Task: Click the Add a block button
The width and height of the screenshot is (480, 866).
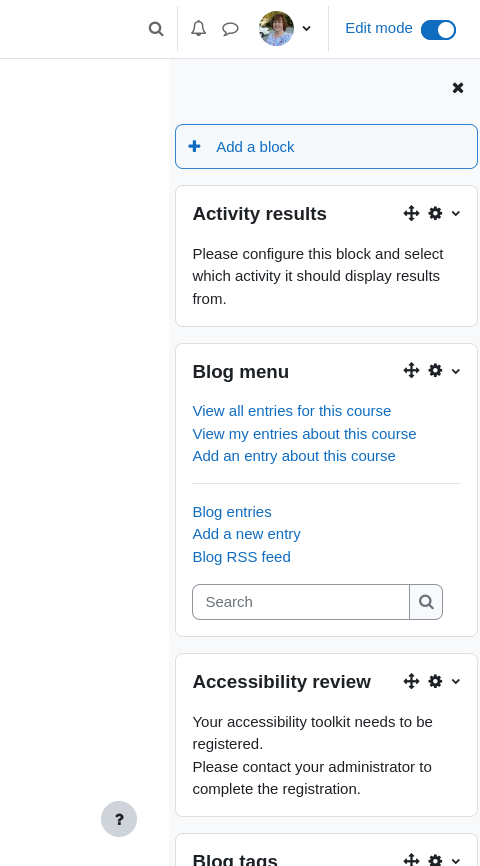Action: click(x=326, y=146)
